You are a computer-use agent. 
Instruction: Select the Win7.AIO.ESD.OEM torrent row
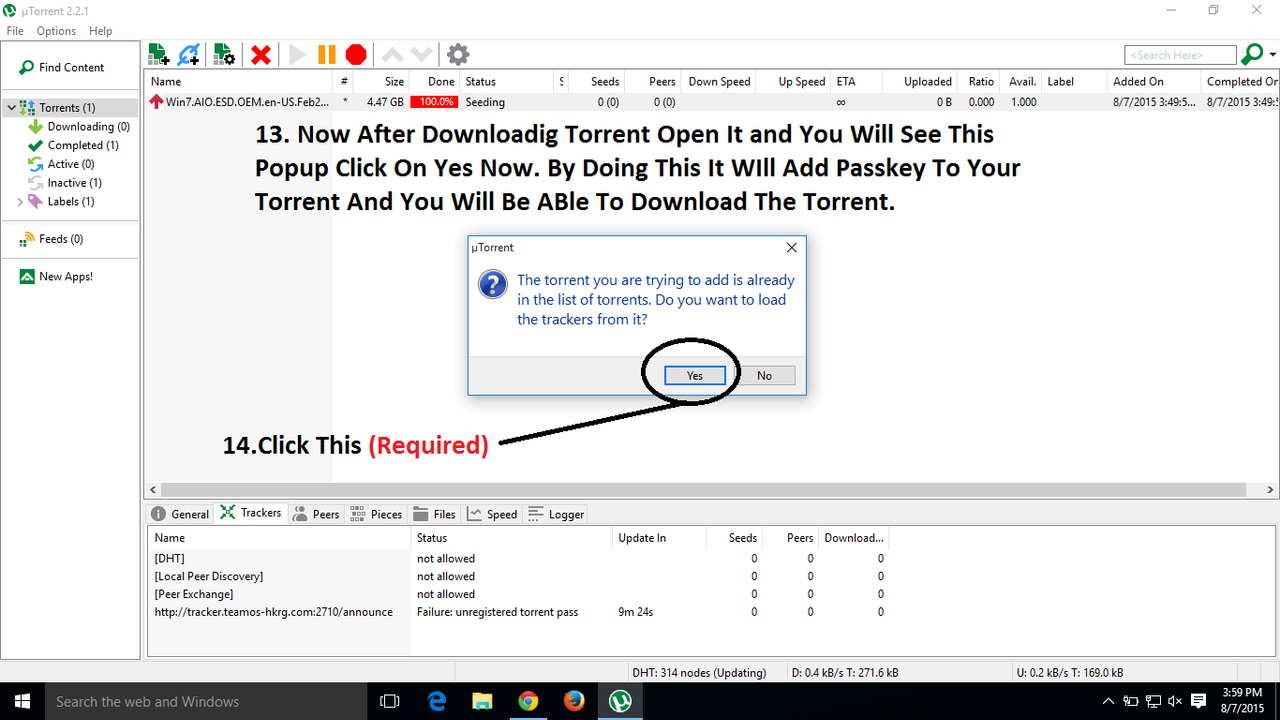pos(712,102)
